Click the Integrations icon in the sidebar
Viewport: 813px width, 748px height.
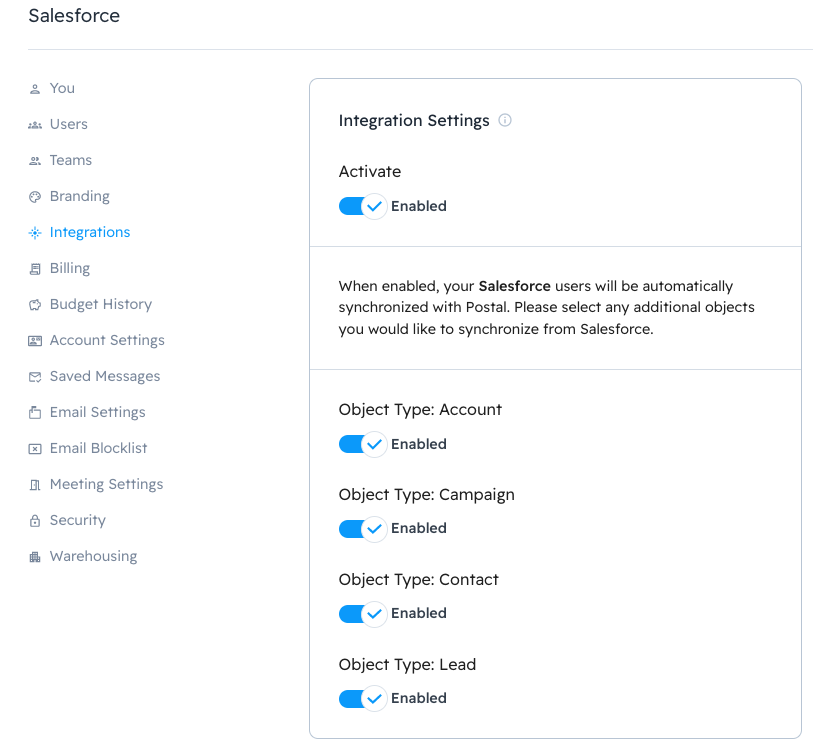click(x=35, y=232)
